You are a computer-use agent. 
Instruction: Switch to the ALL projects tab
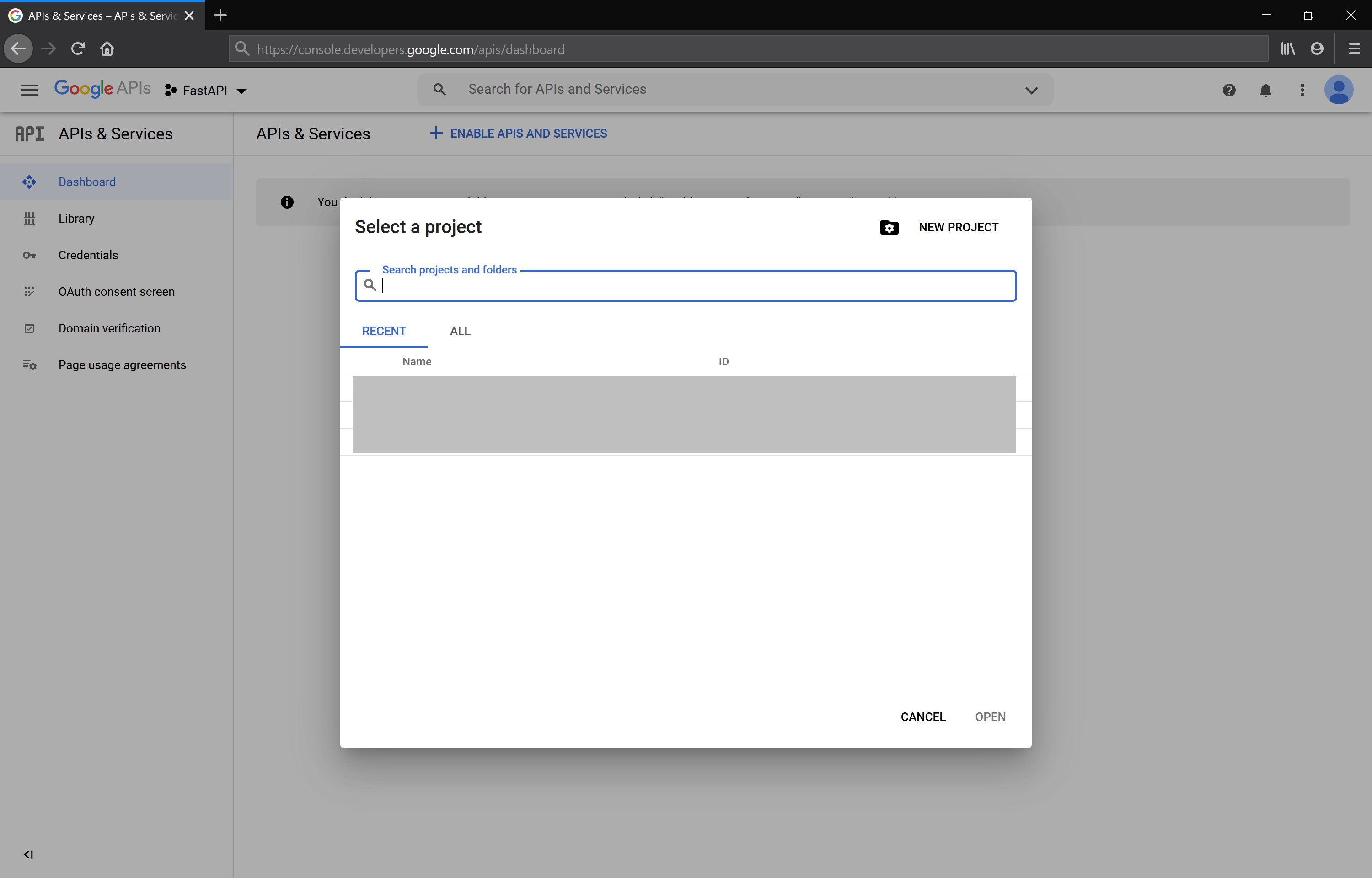(x=460, y=331)
